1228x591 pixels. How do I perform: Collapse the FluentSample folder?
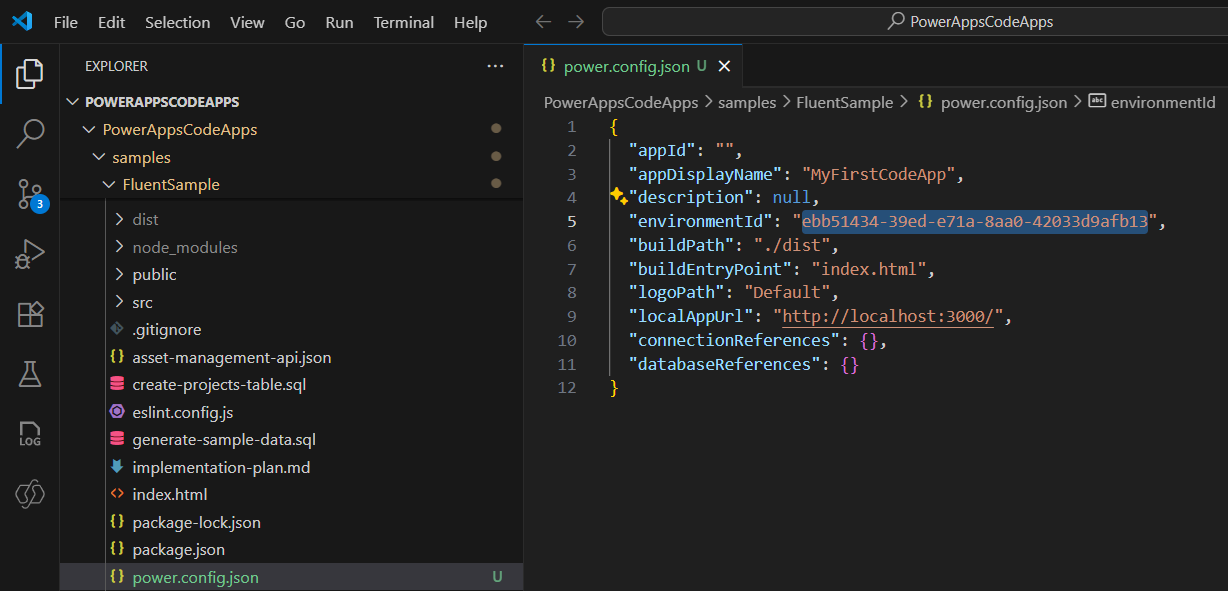click(170, 184)
